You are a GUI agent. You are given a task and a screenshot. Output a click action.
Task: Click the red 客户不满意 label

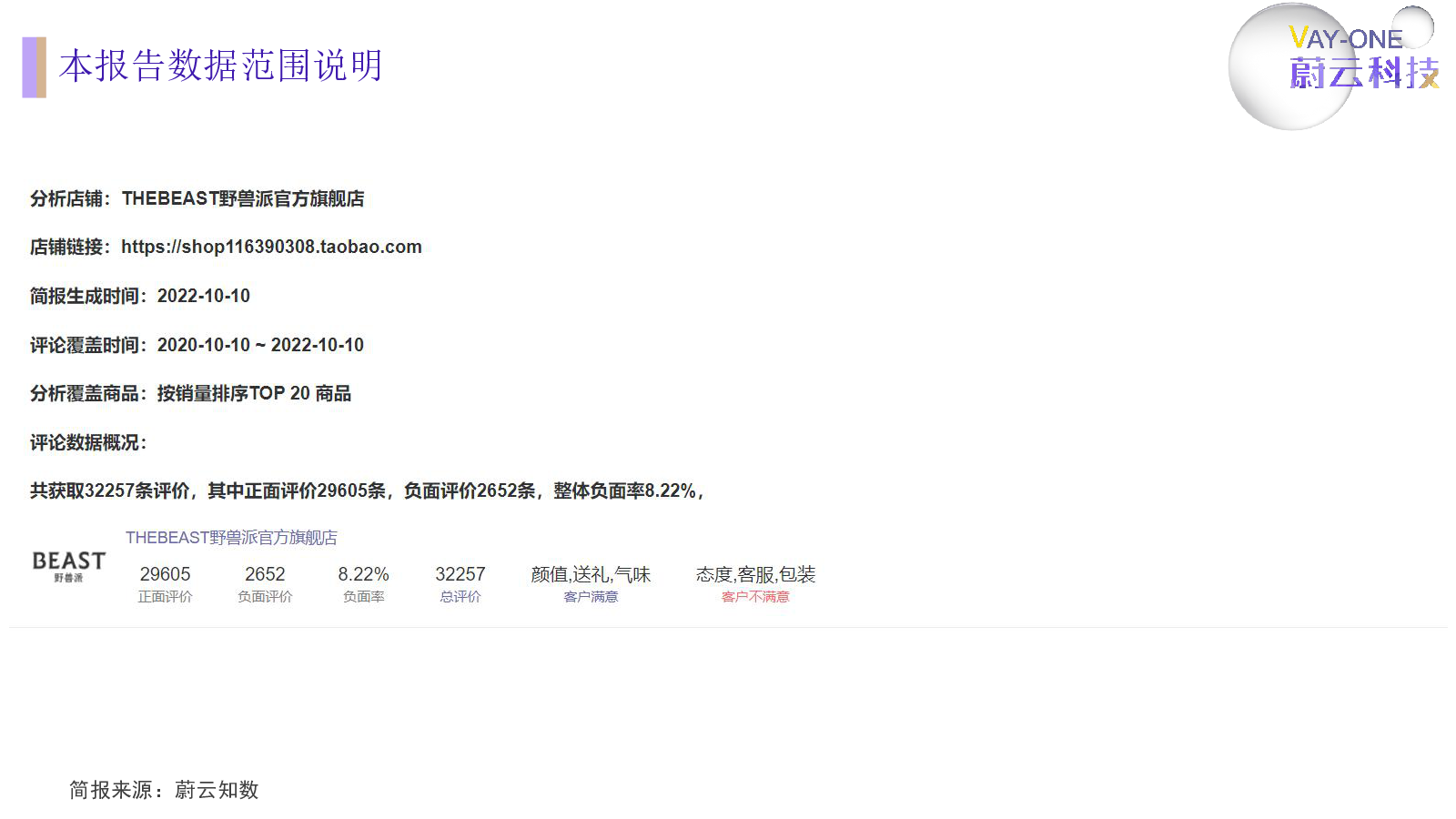pos(755,597)
